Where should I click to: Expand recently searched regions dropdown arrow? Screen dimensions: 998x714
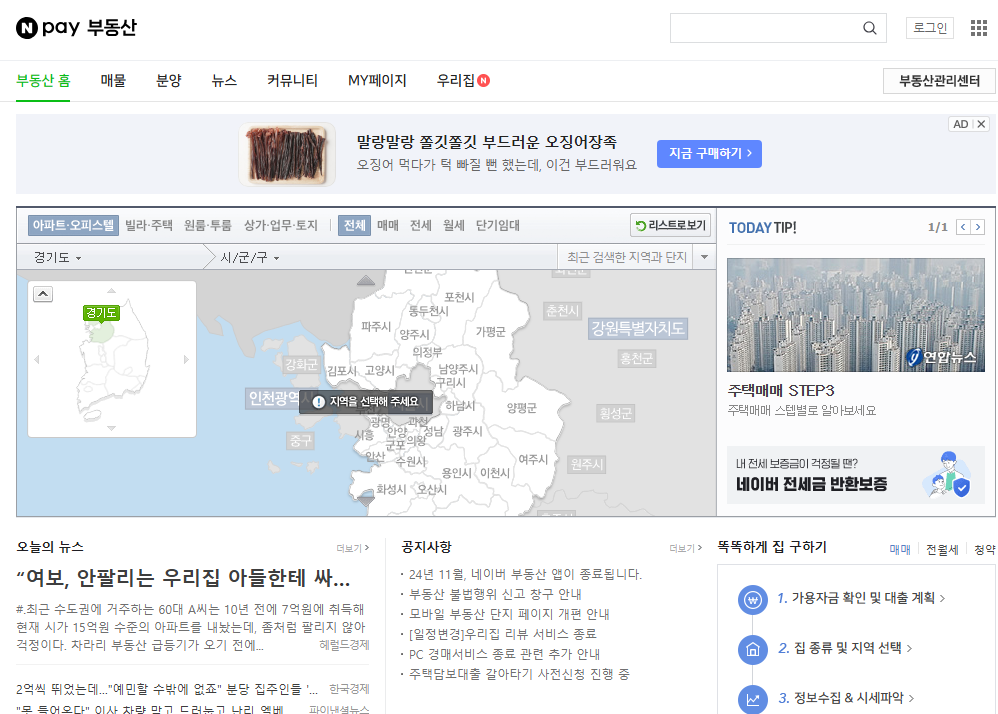click(x=705, y=257)
